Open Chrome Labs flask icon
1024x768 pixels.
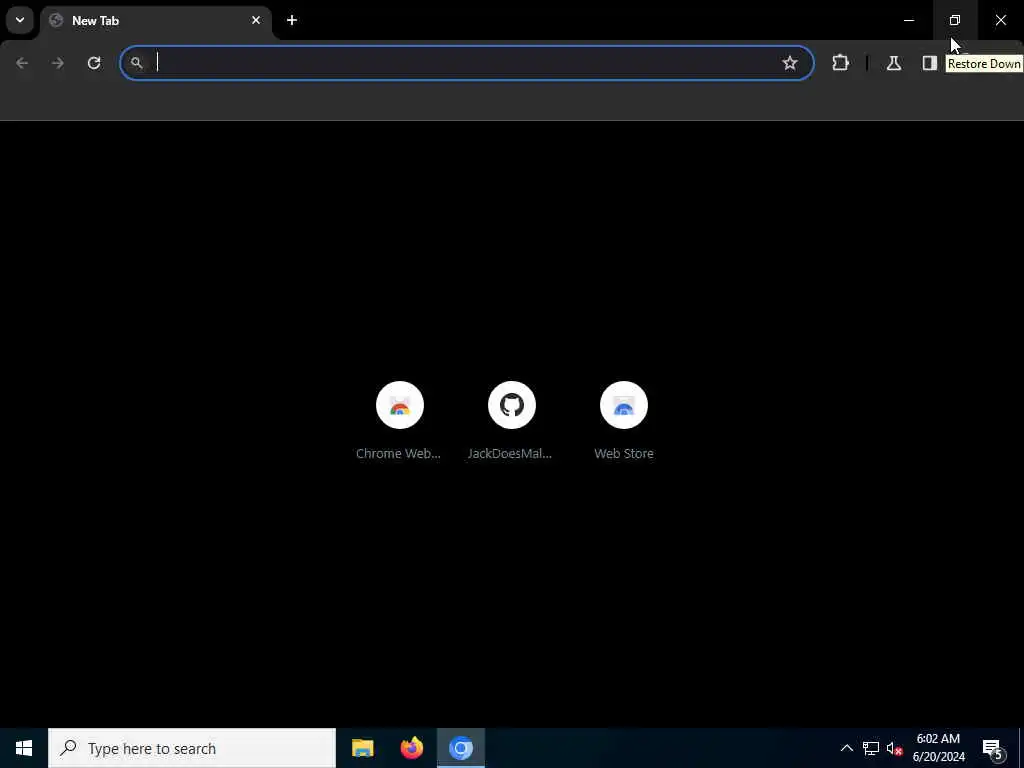[894, 63]
